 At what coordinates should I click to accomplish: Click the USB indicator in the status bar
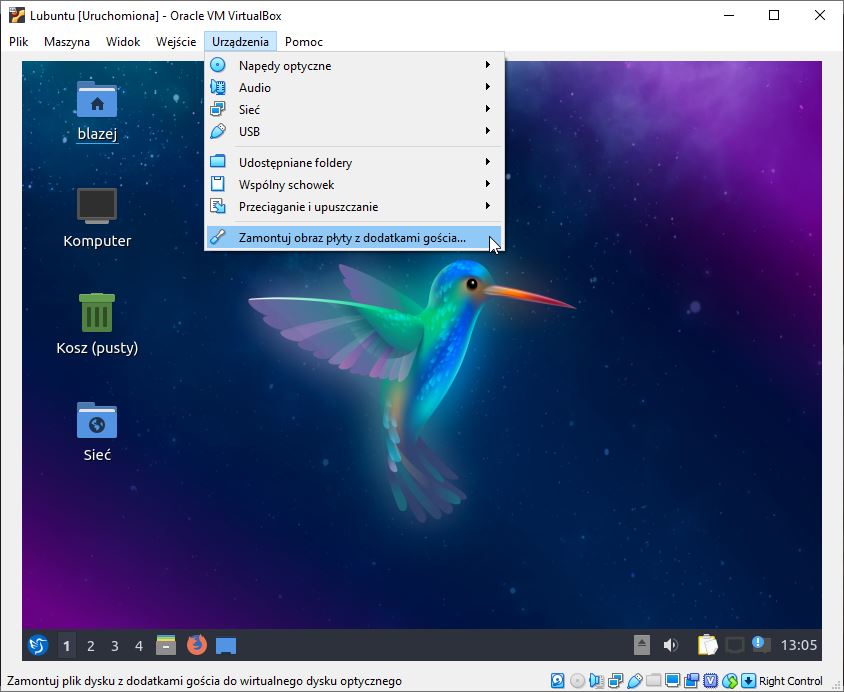[x=635, y=681]
